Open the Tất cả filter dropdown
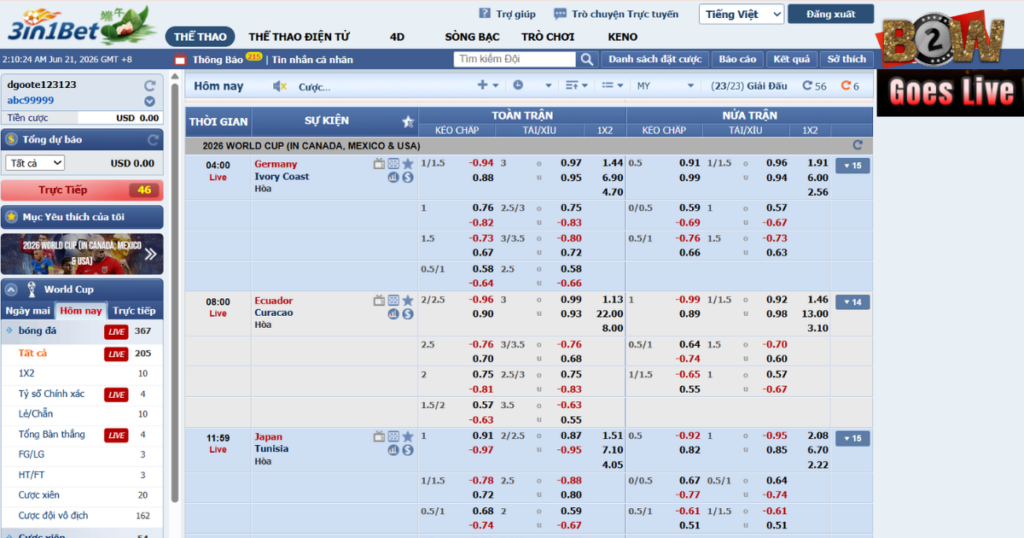The image size is (1024, 538). (35, 163)
